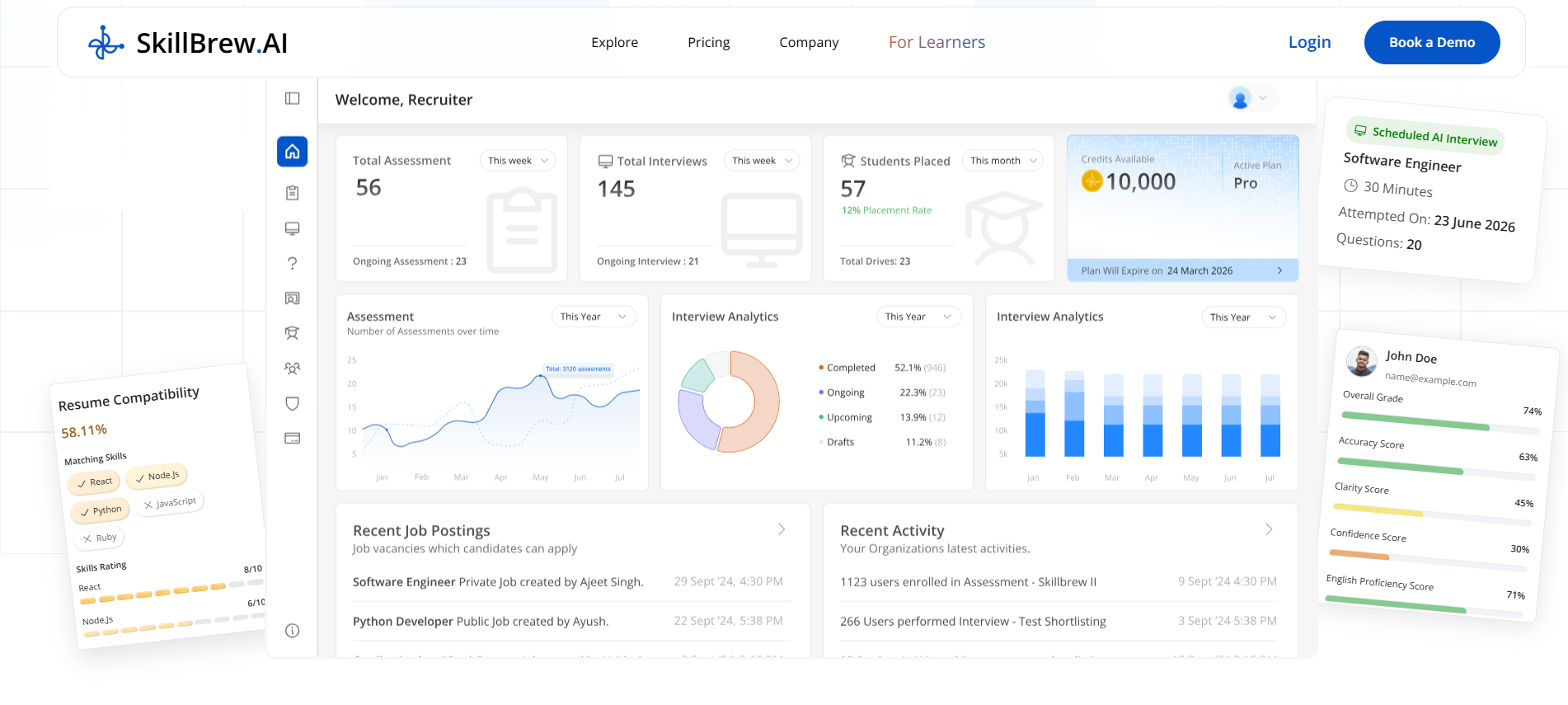The width and height of the screenshot is (1568, 705).
Task: Expand Total Assessment This week dropdown
Action: click(518, 161)
